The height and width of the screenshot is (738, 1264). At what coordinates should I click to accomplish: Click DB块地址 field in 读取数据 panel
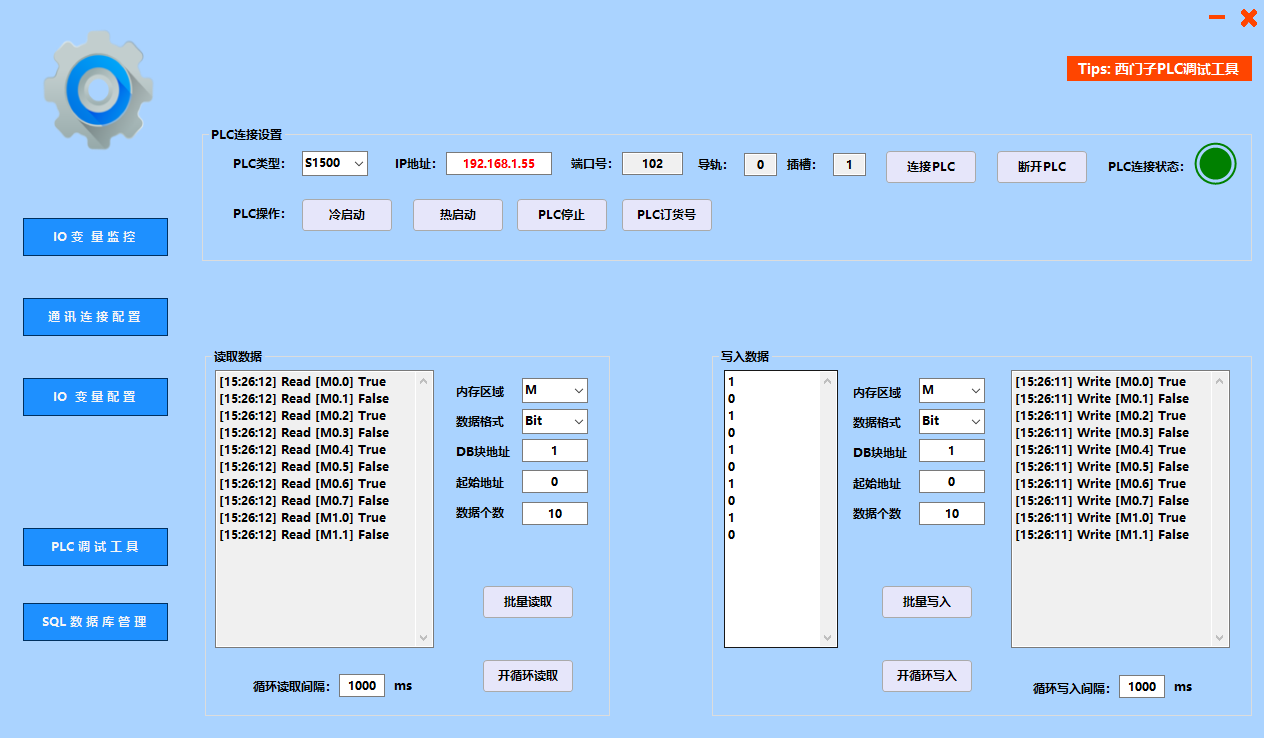555,451
